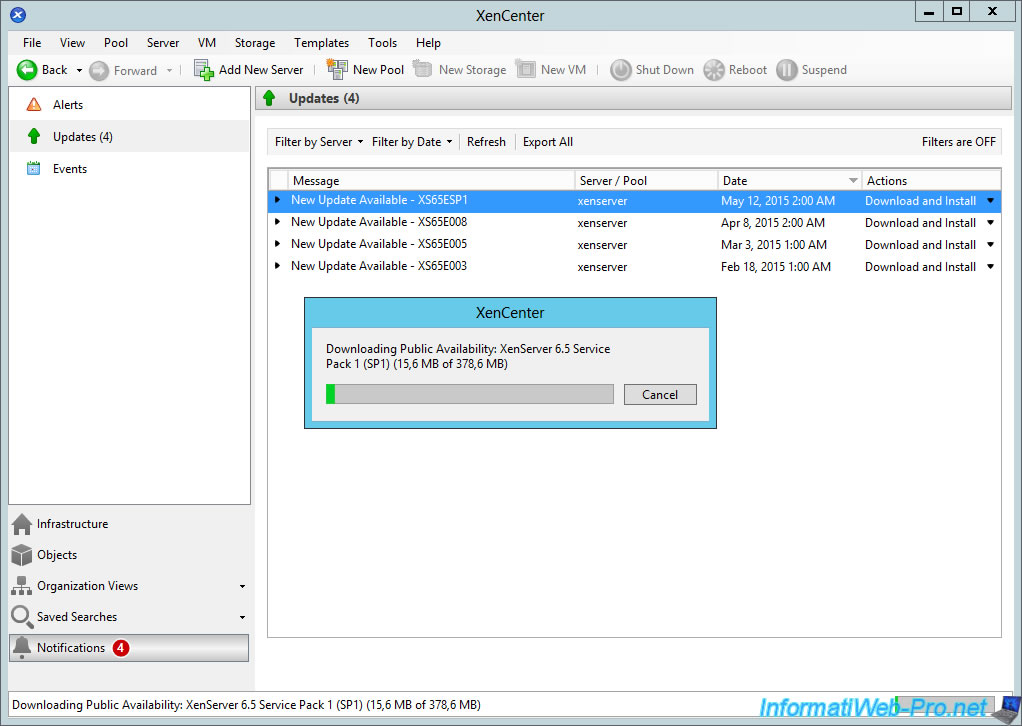Select New Update Available - XS65E008 message
Image resolution: width=1022 pixels, height=726 pixels.
pyautogui.click(x=379, y=222)
